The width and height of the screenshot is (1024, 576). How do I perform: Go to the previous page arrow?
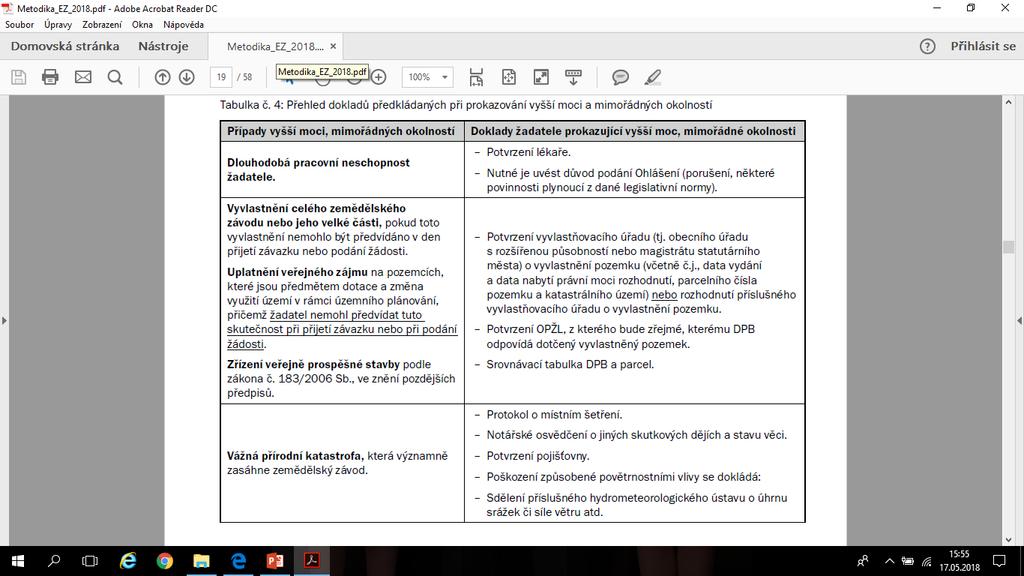(162, 77)
